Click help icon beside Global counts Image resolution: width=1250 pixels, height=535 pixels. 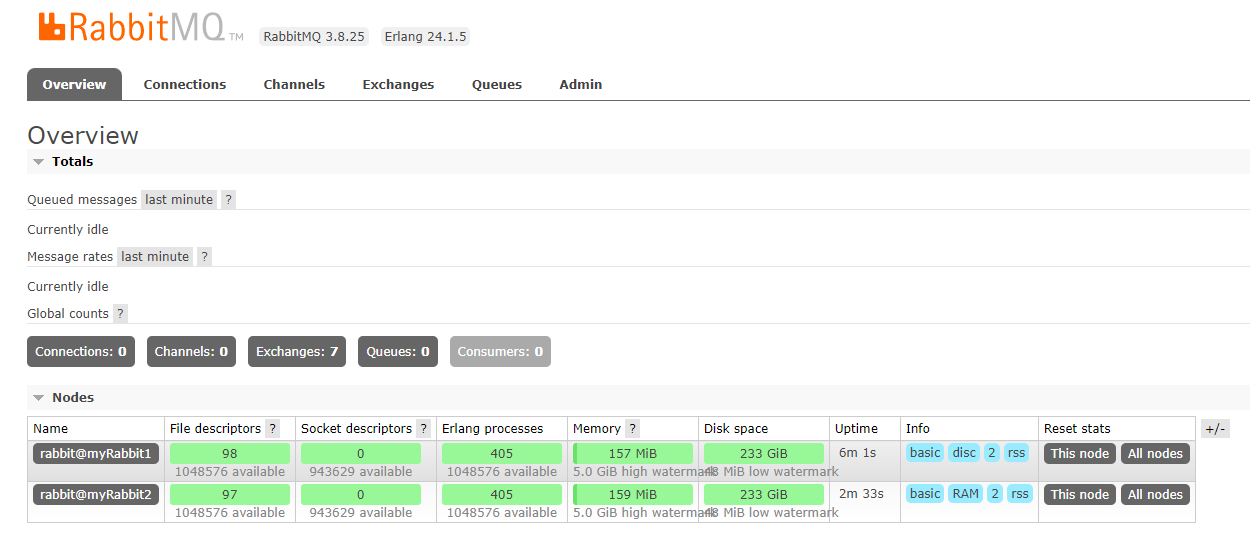120,314
